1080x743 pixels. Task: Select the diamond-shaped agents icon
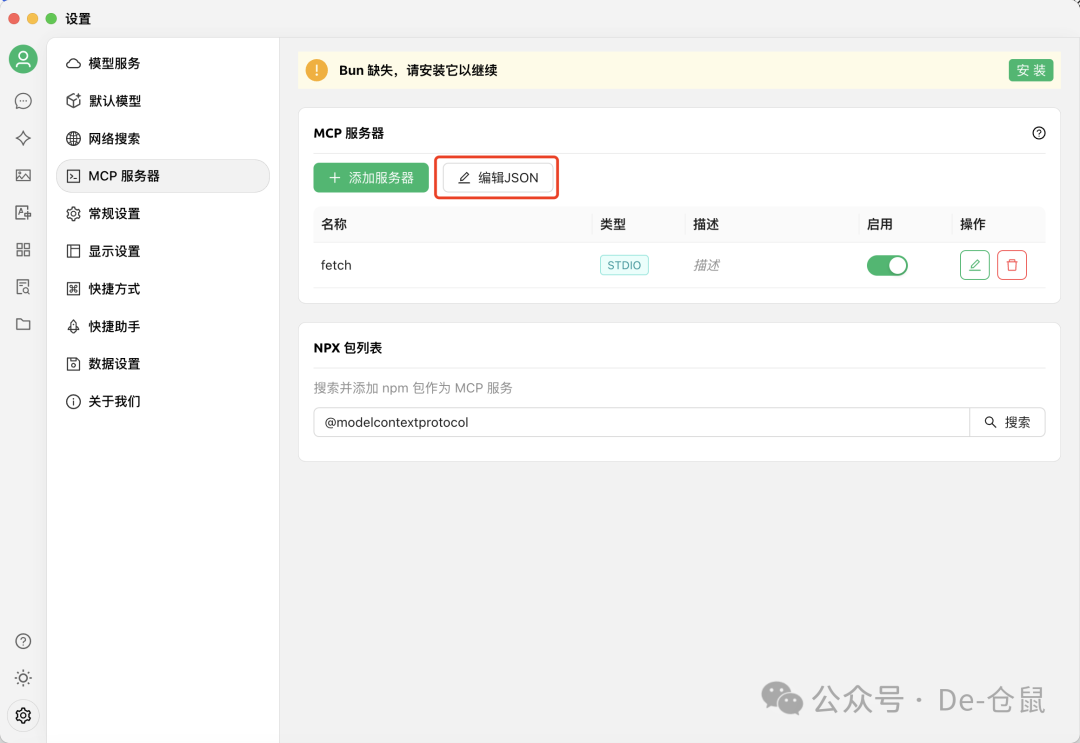(x=23, y=138)
